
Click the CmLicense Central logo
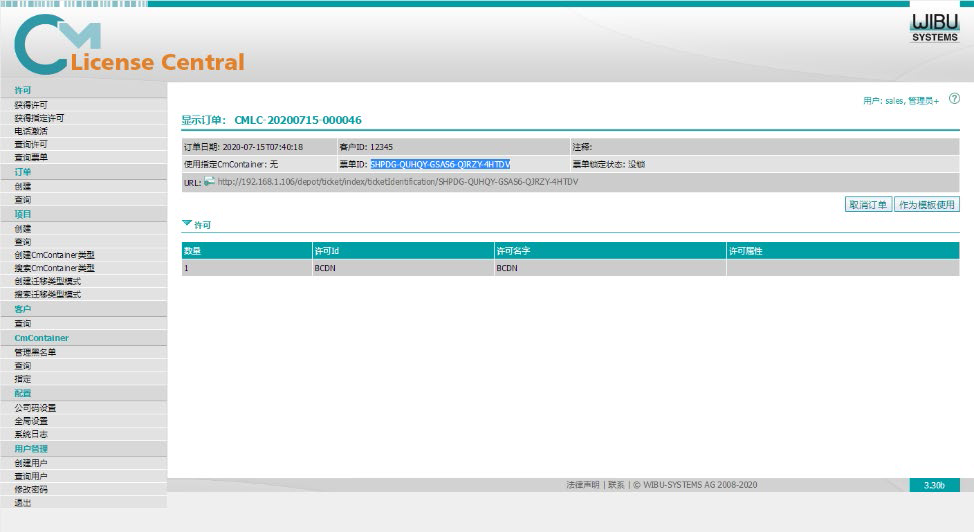(129, 45)
